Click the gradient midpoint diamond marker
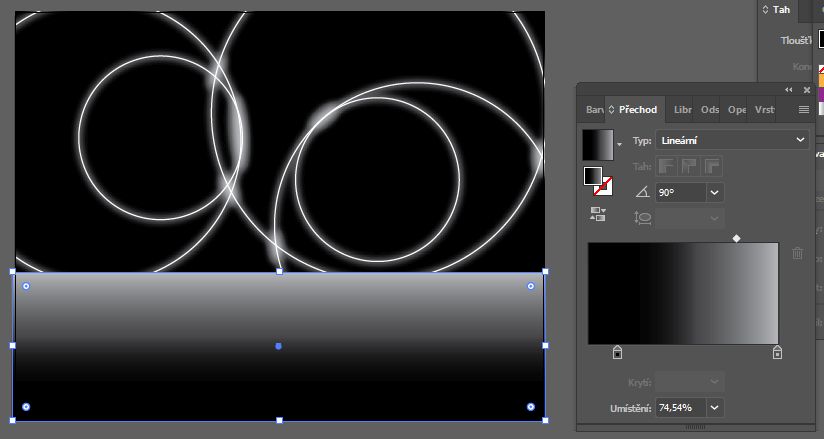The width and height of the screenshot is (824, 439). coord(737,238)
